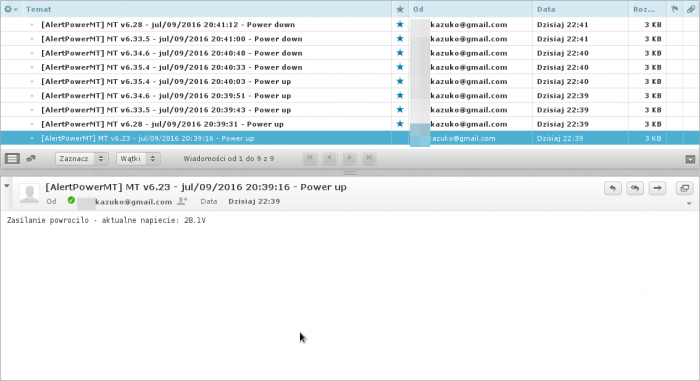Image resolution: width=700 pixels, height=381 pixels.
Task: Open list options gear menu
Action: (x=10, y=9)
